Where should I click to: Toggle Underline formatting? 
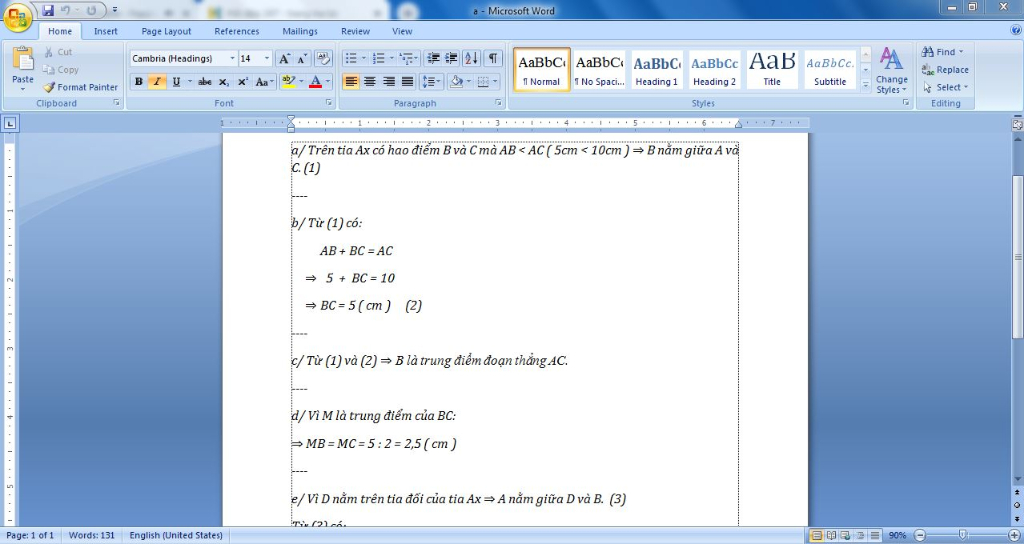(x=176, y=82)
